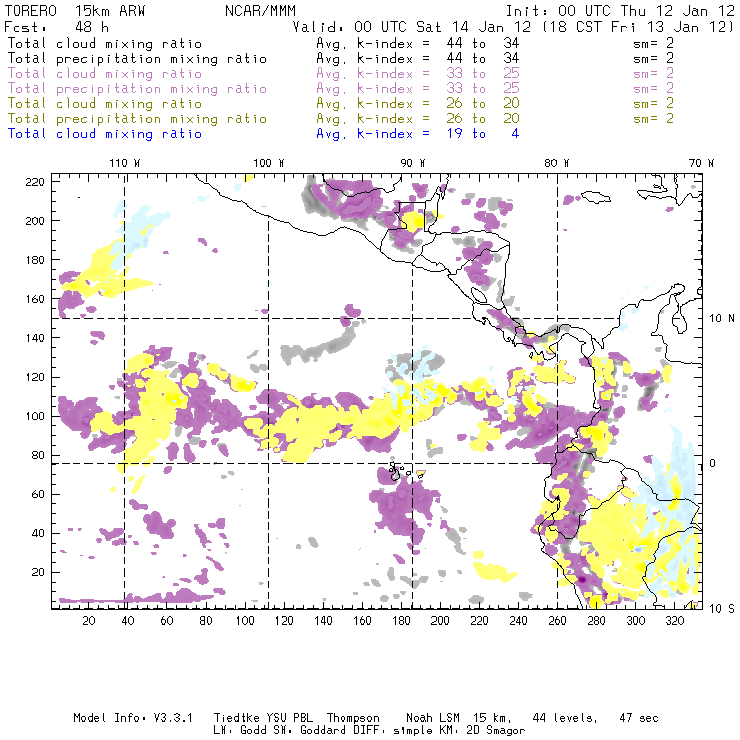The height and width of the screenshot is (740, 740).
Task: Select olive 'Total cloud mixing ratio' legend line
Action: [x=105, y=103]
